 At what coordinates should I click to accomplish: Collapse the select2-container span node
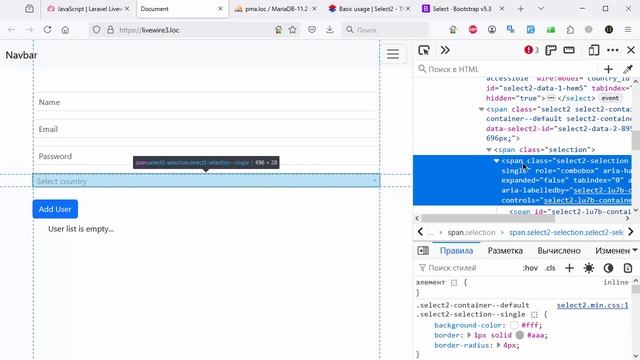click(x=481, y=109)
